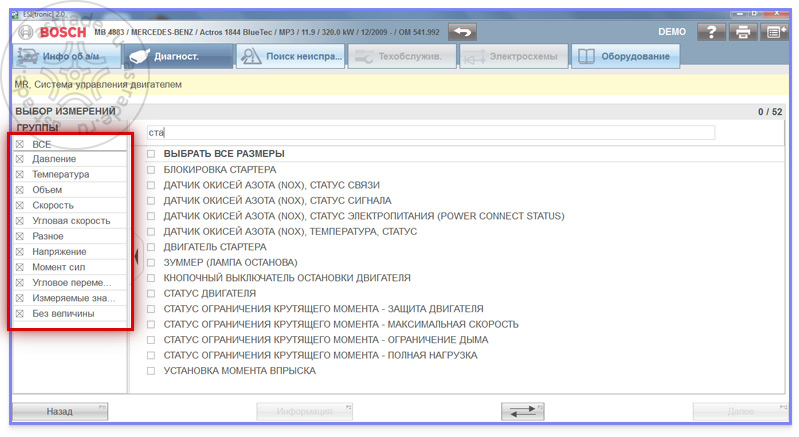Check СТАТУС ДВИГАТЕЛЯ checkbox
Screen dimensions: 799x437
151,293
